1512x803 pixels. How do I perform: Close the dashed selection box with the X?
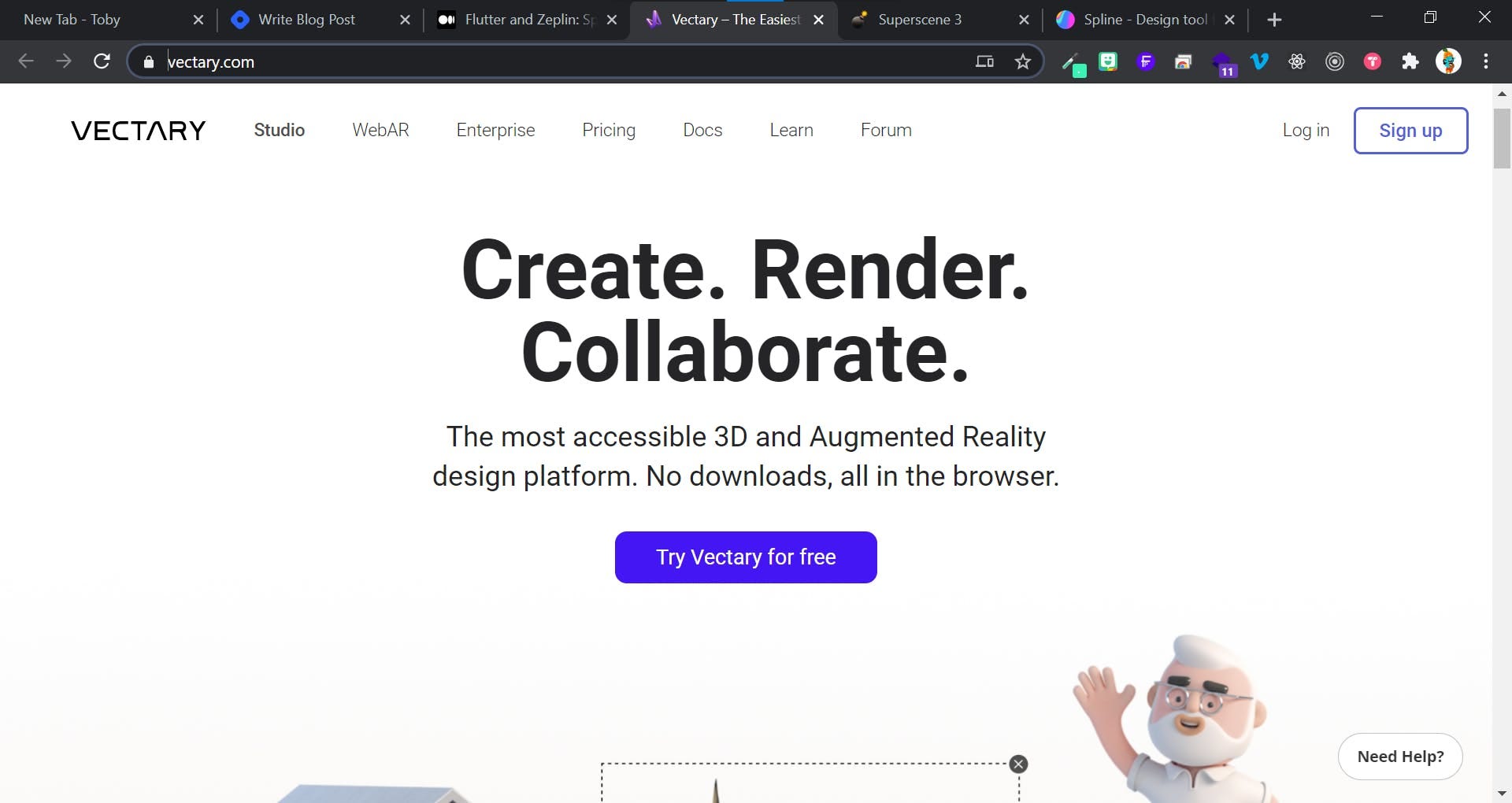[1019, 764]
